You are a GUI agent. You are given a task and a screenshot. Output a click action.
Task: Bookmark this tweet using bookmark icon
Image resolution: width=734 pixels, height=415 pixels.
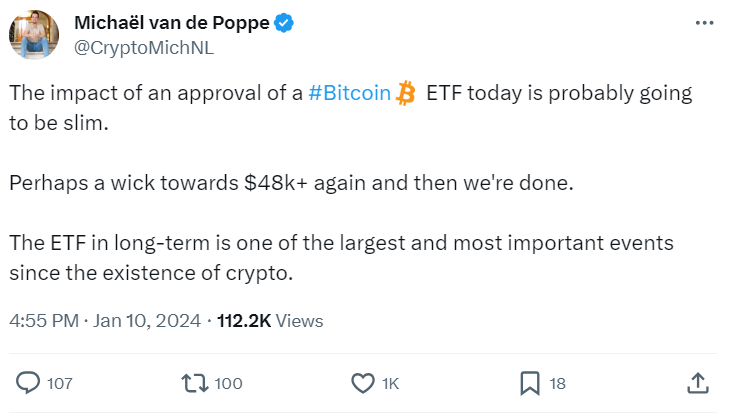[529, 382]
